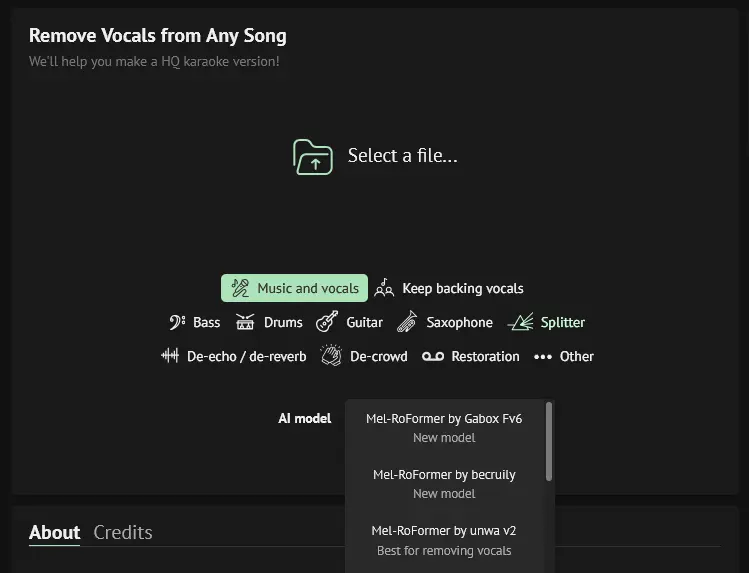Click the bass clef icon

point(177,322)
